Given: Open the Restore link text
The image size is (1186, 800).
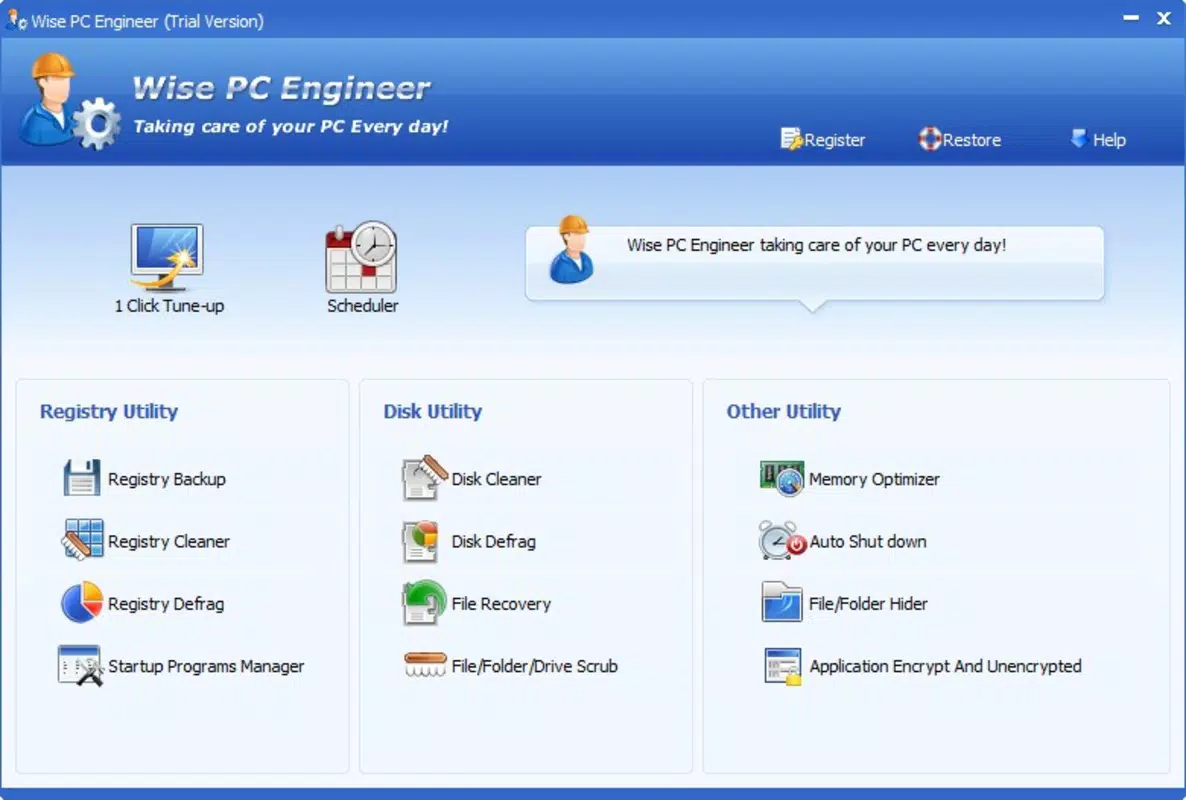Looking at the screenshot, I should 971,140.
